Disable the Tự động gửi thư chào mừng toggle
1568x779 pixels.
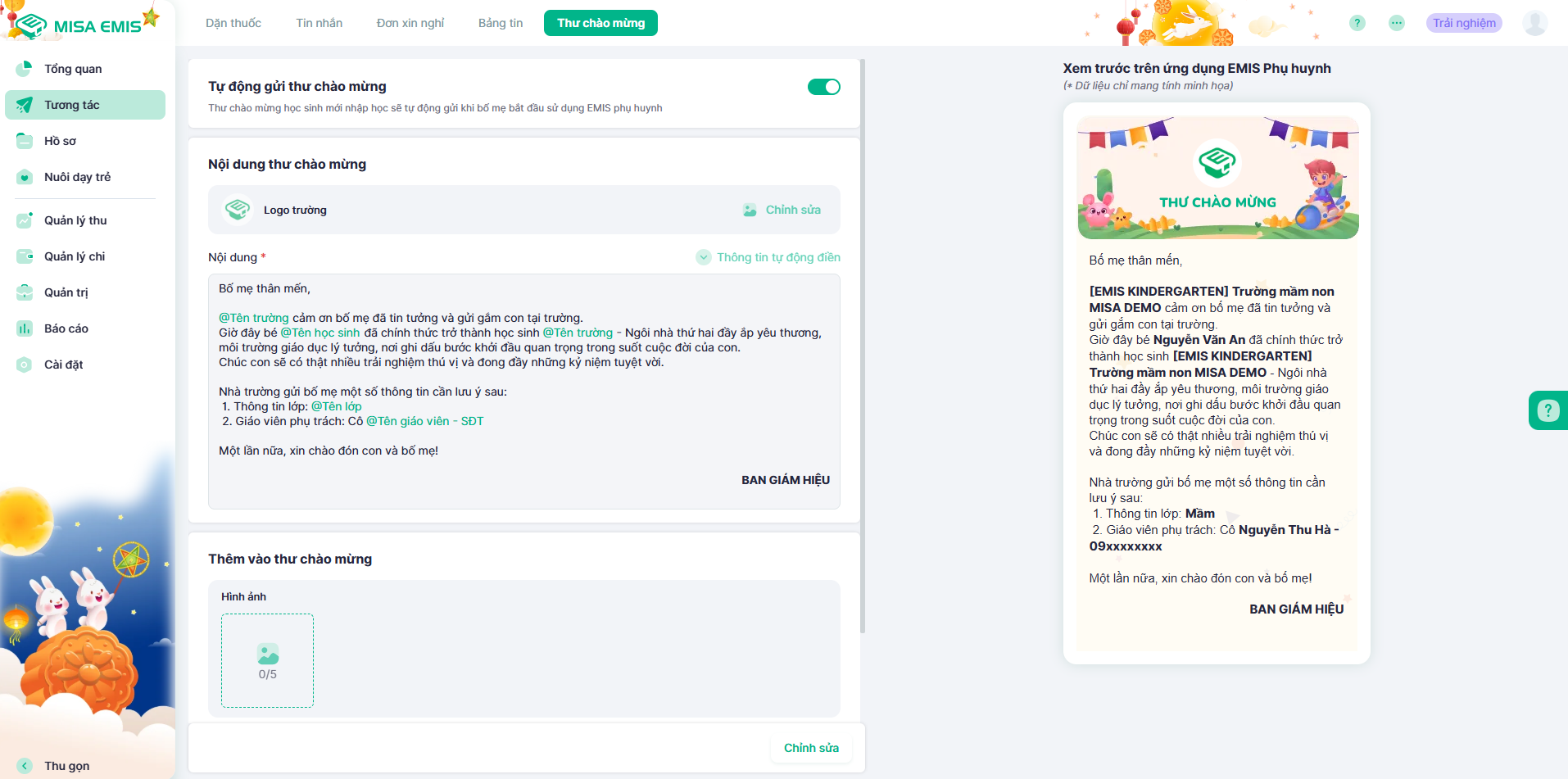[823, 87]
